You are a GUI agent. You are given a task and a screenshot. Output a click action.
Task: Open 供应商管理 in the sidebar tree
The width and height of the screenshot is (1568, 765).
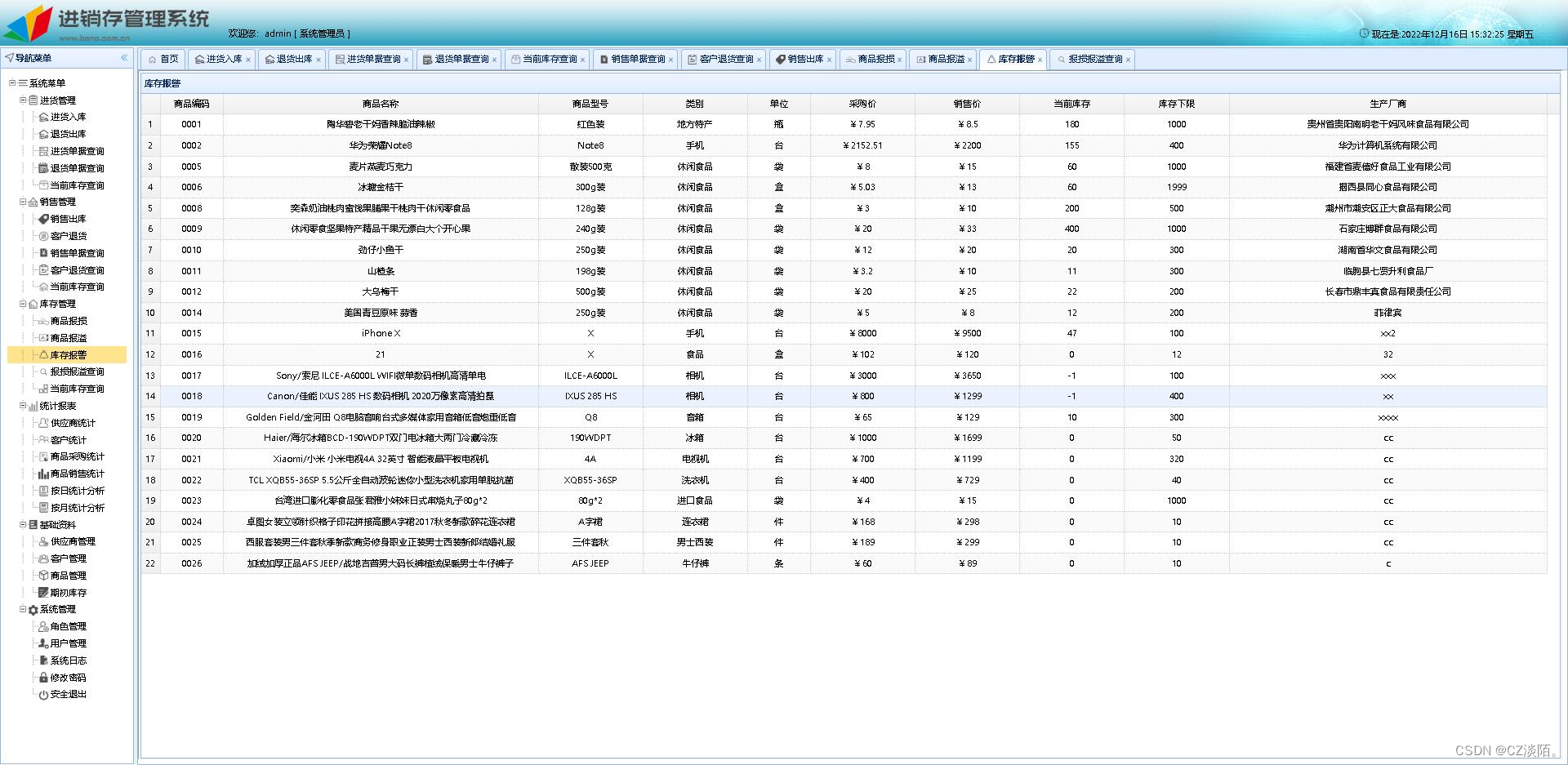point(73,542)
